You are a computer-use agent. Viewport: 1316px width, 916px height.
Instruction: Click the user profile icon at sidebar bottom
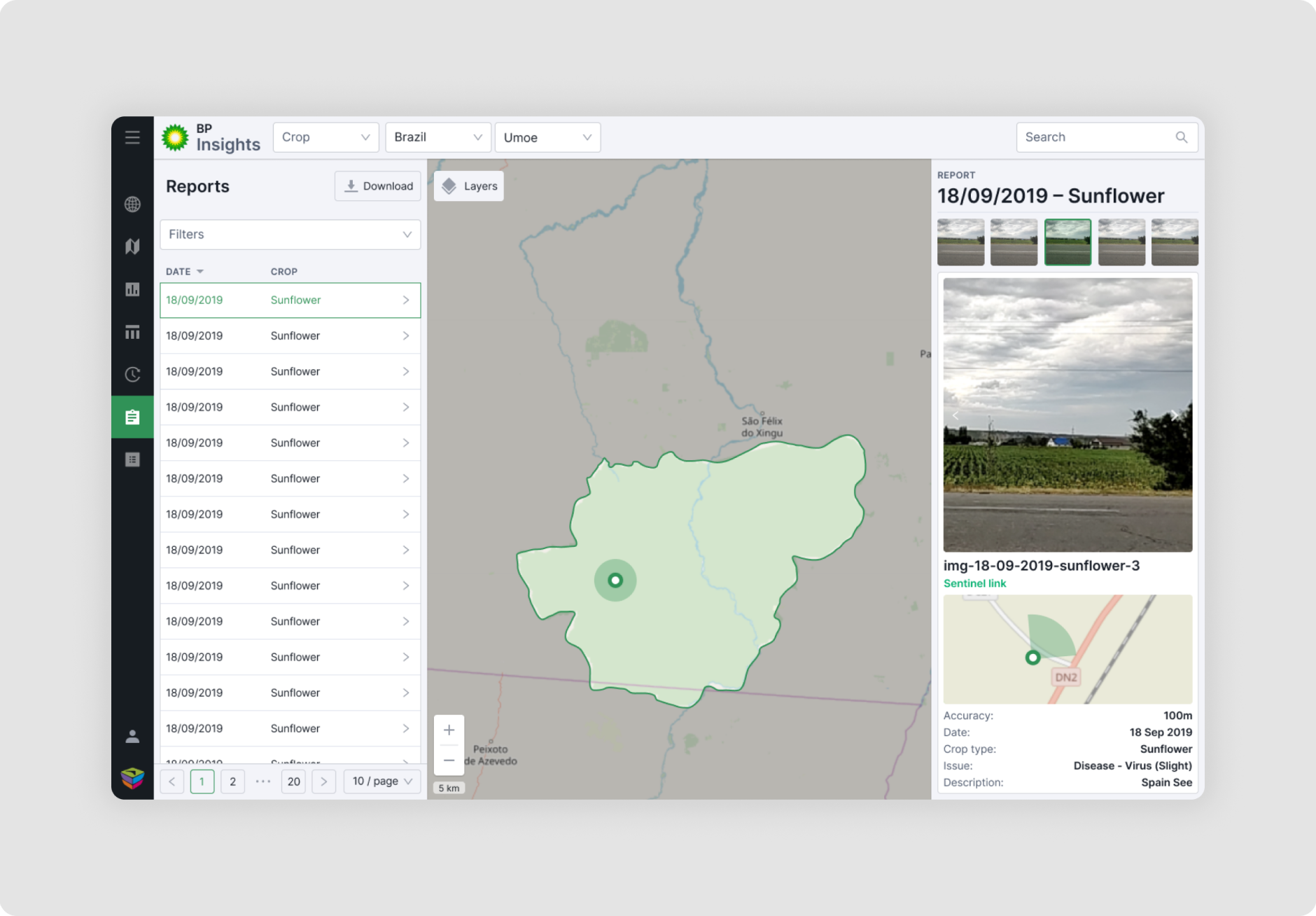pyautogui.click(x=132, y=736)
